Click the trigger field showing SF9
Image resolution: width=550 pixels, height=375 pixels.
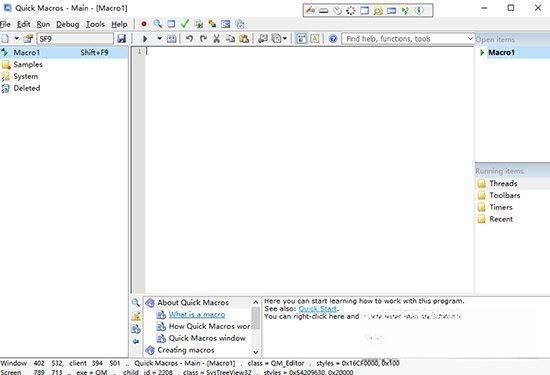click(75, 39)
